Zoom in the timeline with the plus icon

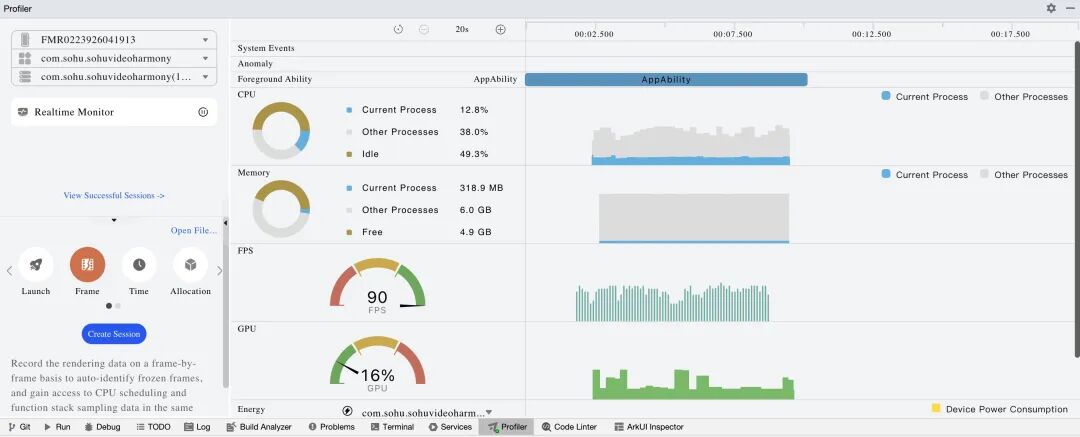click(x=501, y=29)
